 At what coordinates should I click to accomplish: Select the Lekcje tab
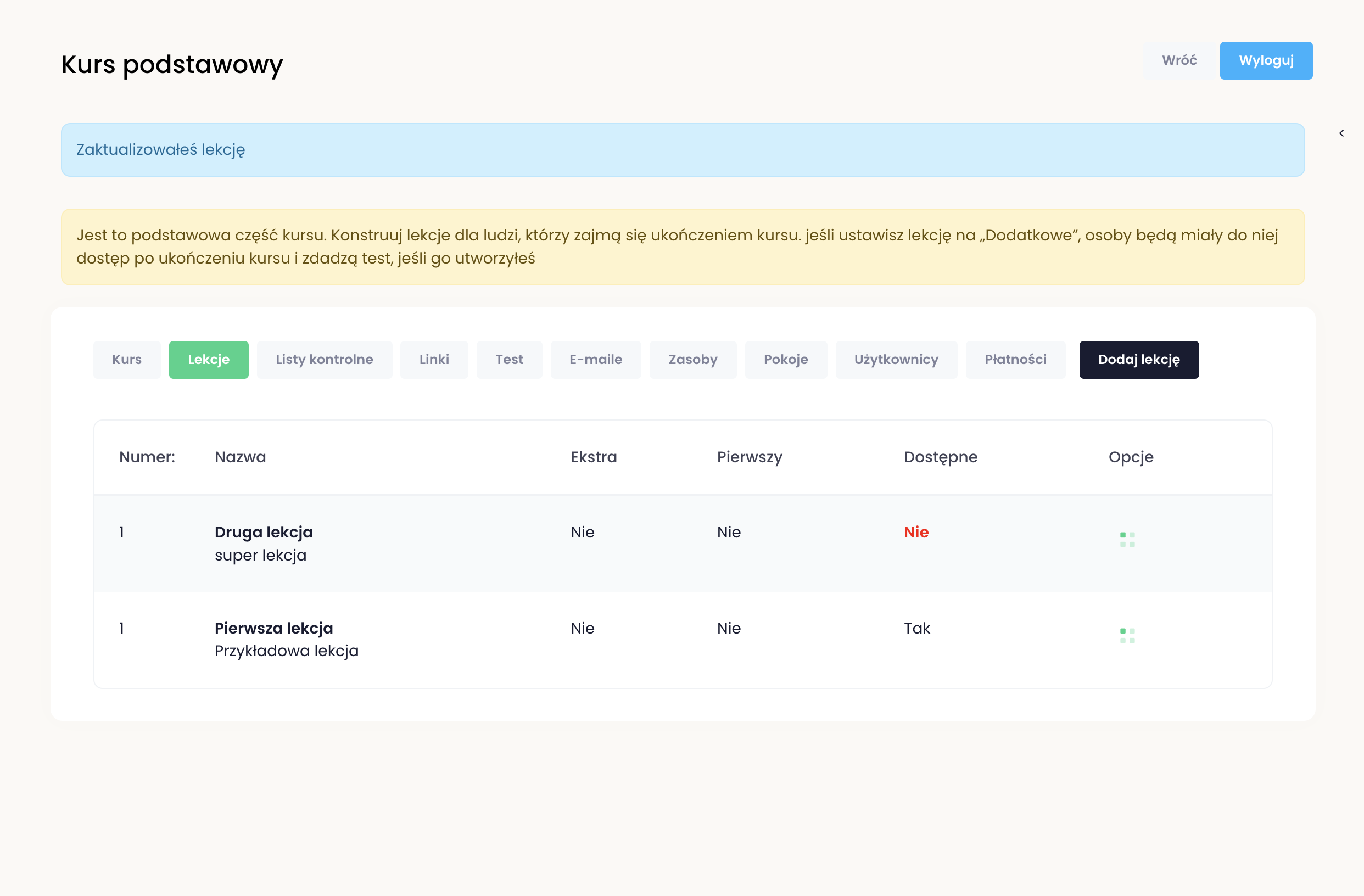pos(208,359)
